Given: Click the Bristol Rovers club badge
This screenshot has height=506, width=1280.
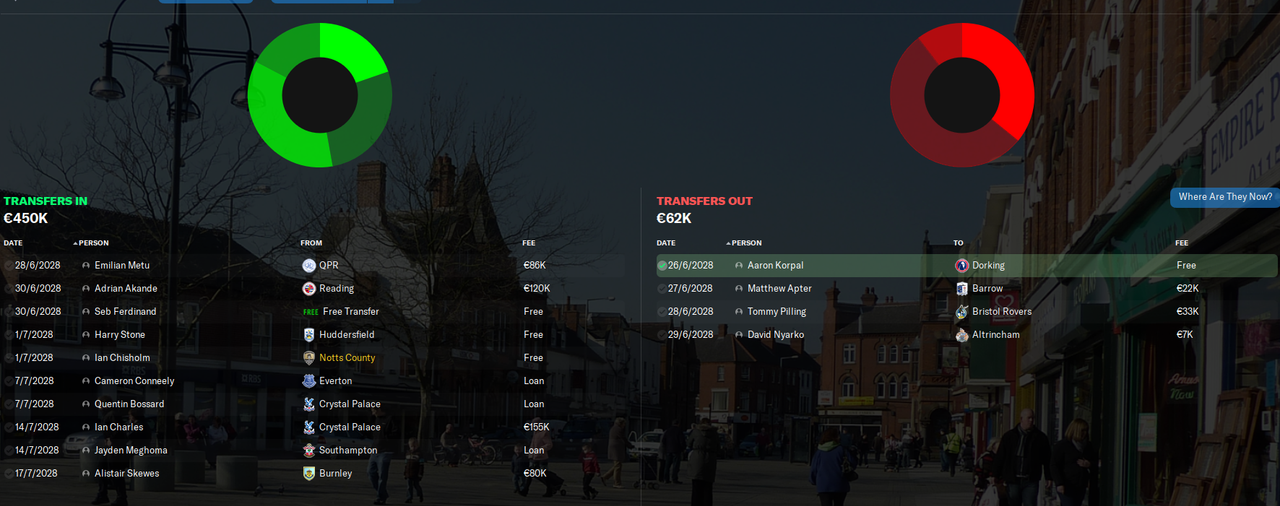Looking at the screenshot, I should pyautogui.click(x=962, y=312).
